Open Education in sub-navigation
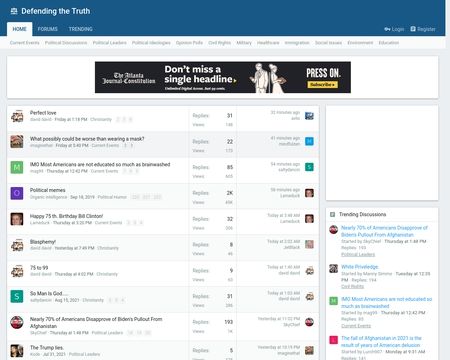This screenshot has width=450, height=360. (x=389, y=43)
